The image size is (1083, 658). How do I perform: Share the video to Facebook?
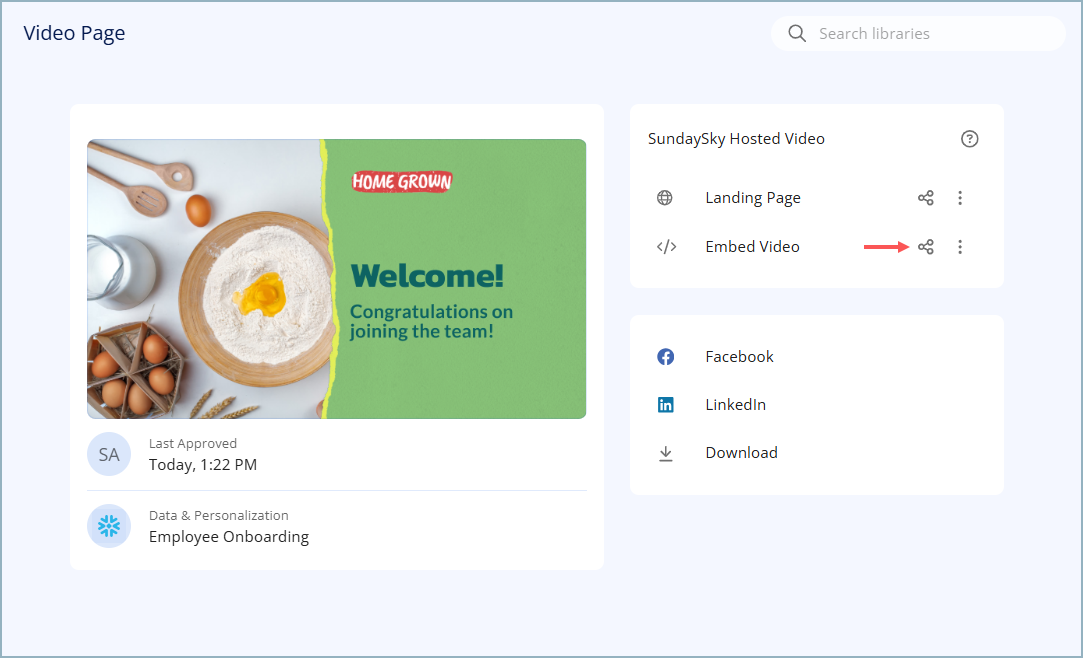click(739, 357)
